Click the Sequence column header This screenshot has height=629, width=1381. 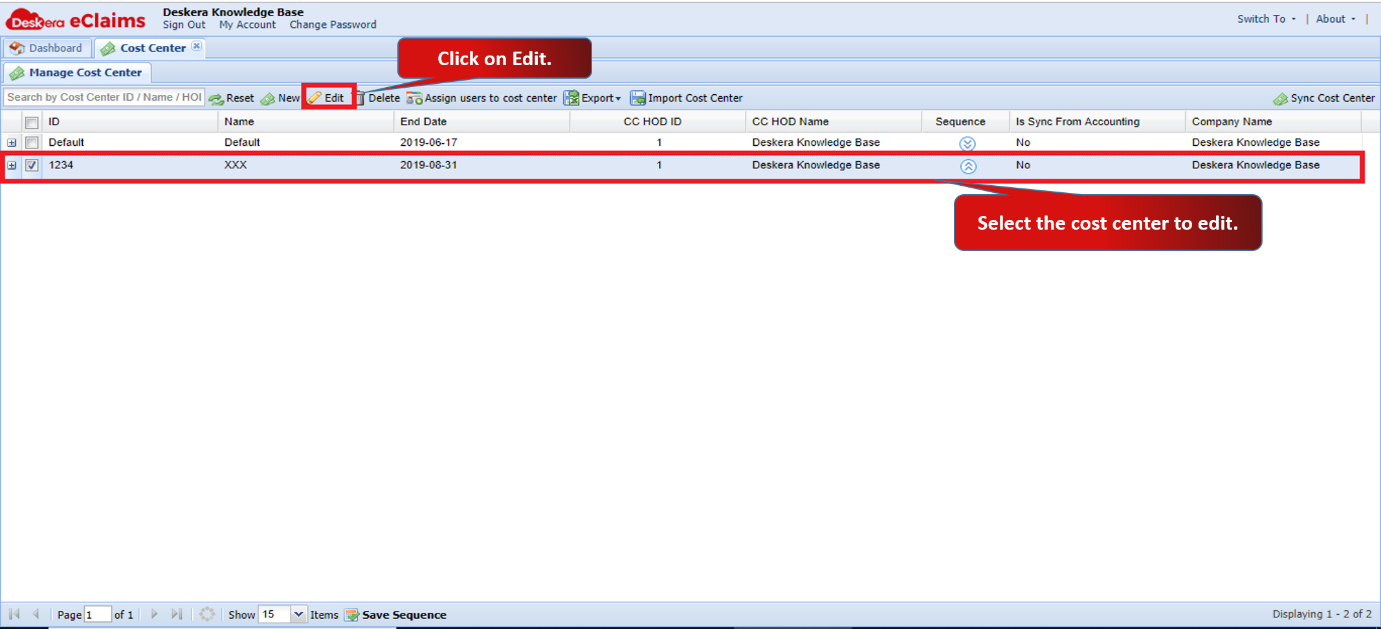[966, 122]
